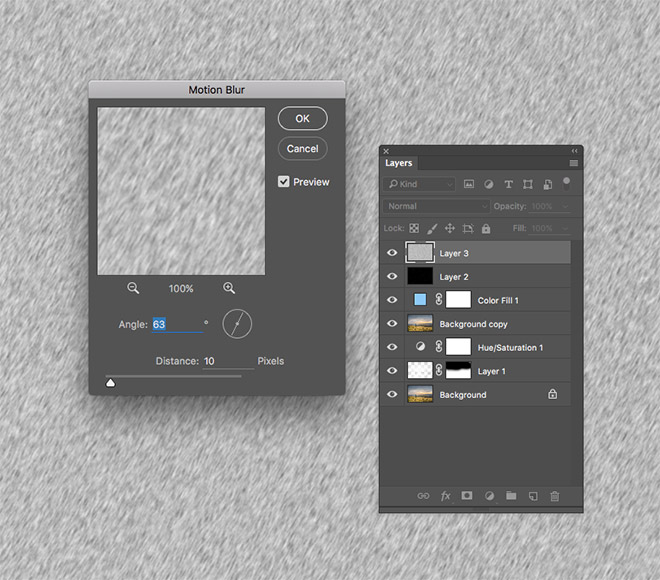Open the Normal blend mode dropdown
This screenshot has width=660, height=580.
435,206
